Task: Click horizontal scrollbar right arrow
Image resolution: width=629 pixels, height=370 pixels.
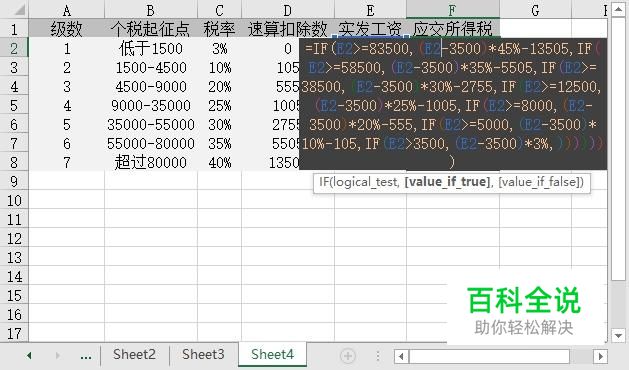Action: point(601,356)
